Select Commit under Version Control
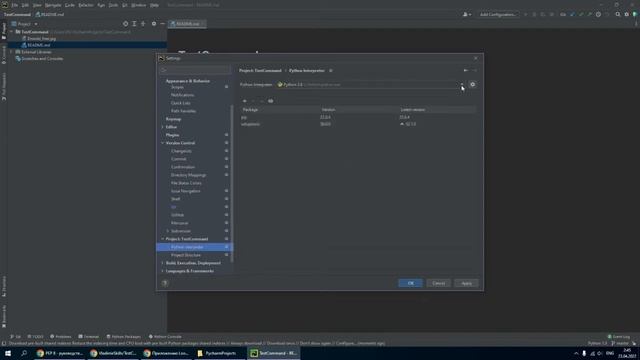640x360 pixels. (178, 159)
